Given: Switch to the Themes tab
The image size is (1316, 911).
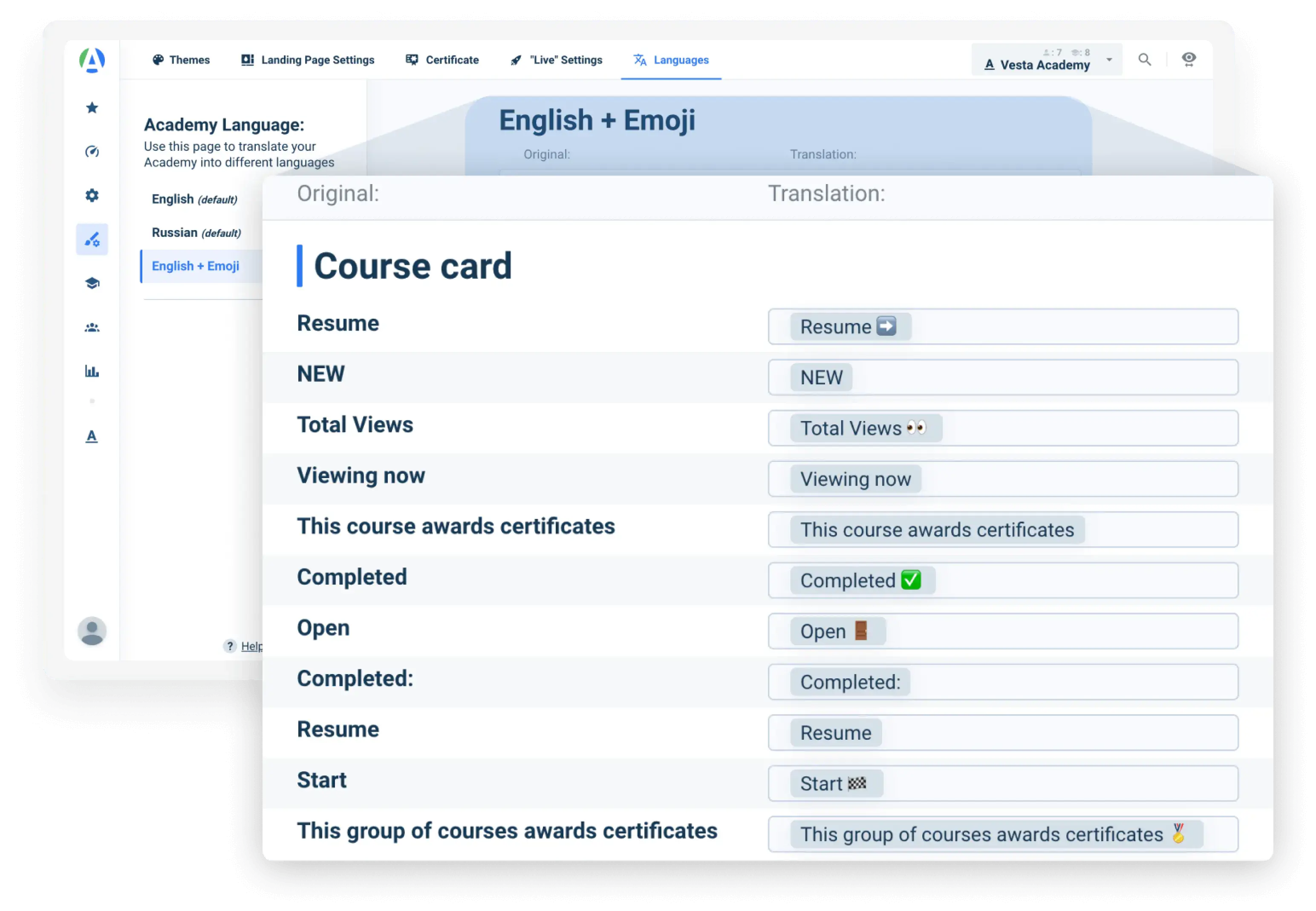Looking at the screenshot, I should pyautogui.click(x=181, y=60).
